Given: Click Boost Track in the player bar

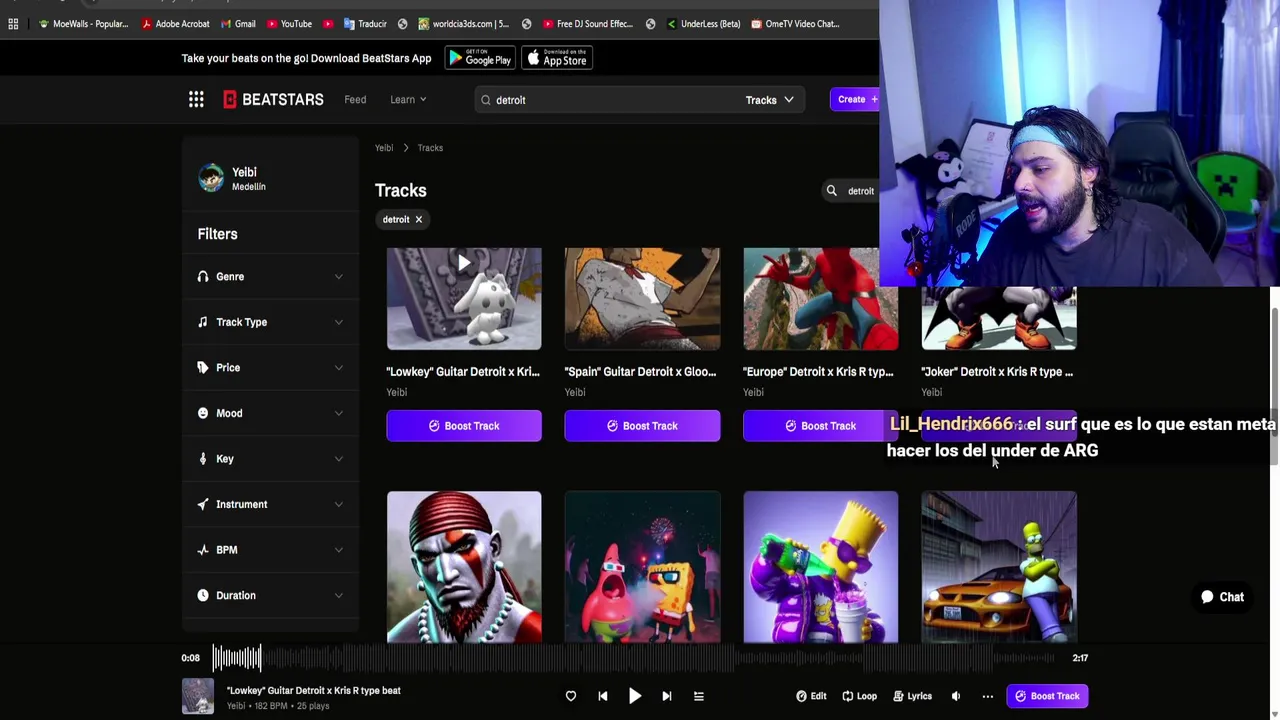Looking at the screenshot, I should pos(1048,696).
